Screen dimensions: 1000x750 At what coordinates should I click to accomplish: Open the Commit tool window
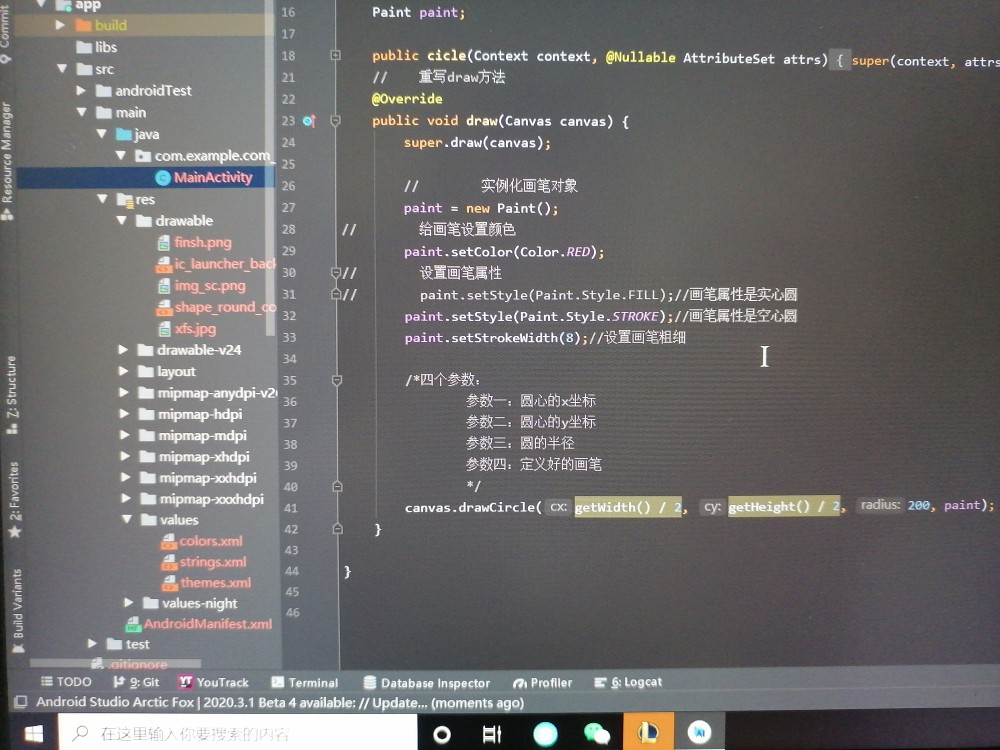click(x=5, y=32)
